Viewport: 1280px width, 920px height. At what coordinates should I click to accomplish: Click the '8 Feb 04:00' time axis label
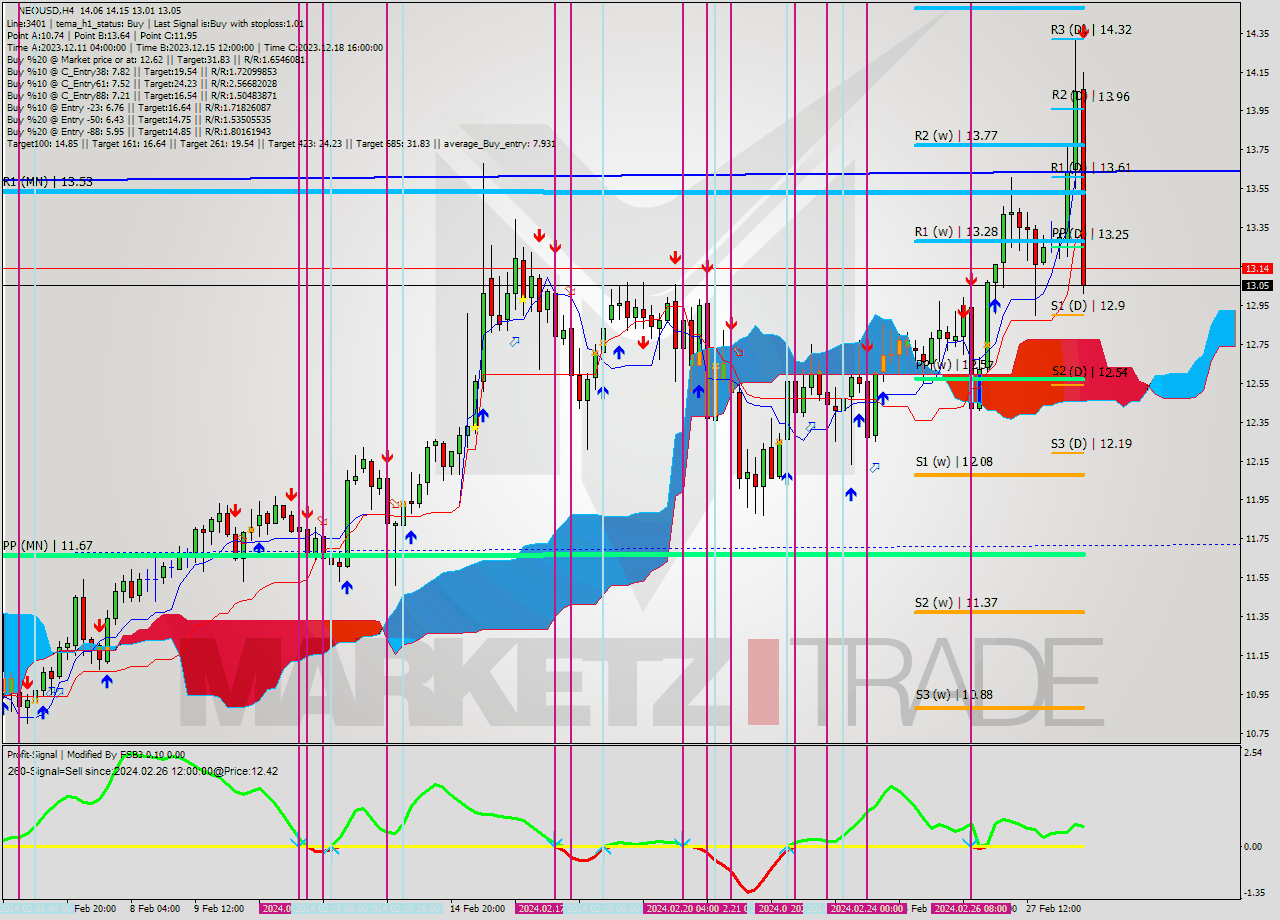[x=154, y=909]
